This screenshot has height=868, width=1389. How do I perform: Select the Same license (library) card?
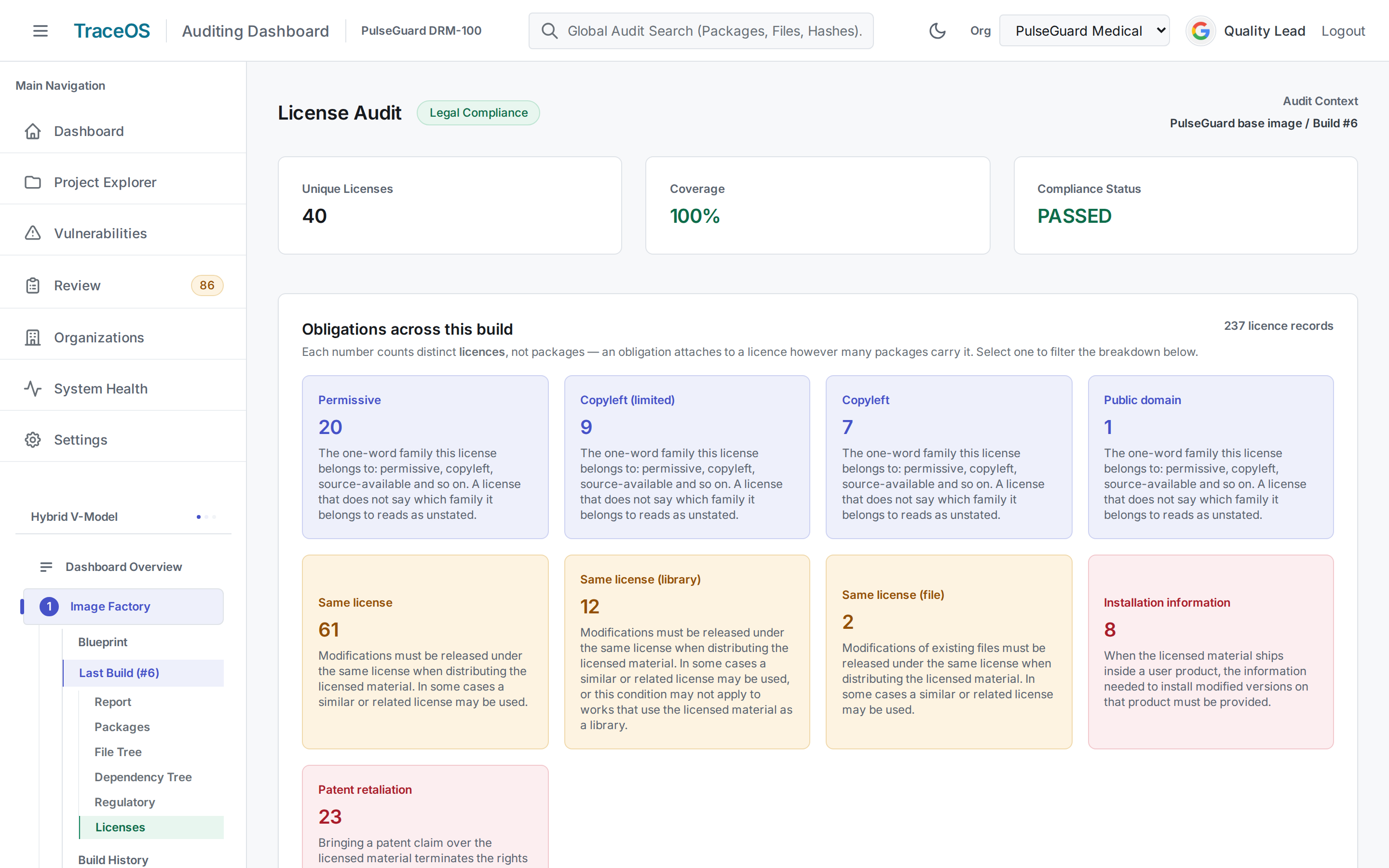[687, 651]
